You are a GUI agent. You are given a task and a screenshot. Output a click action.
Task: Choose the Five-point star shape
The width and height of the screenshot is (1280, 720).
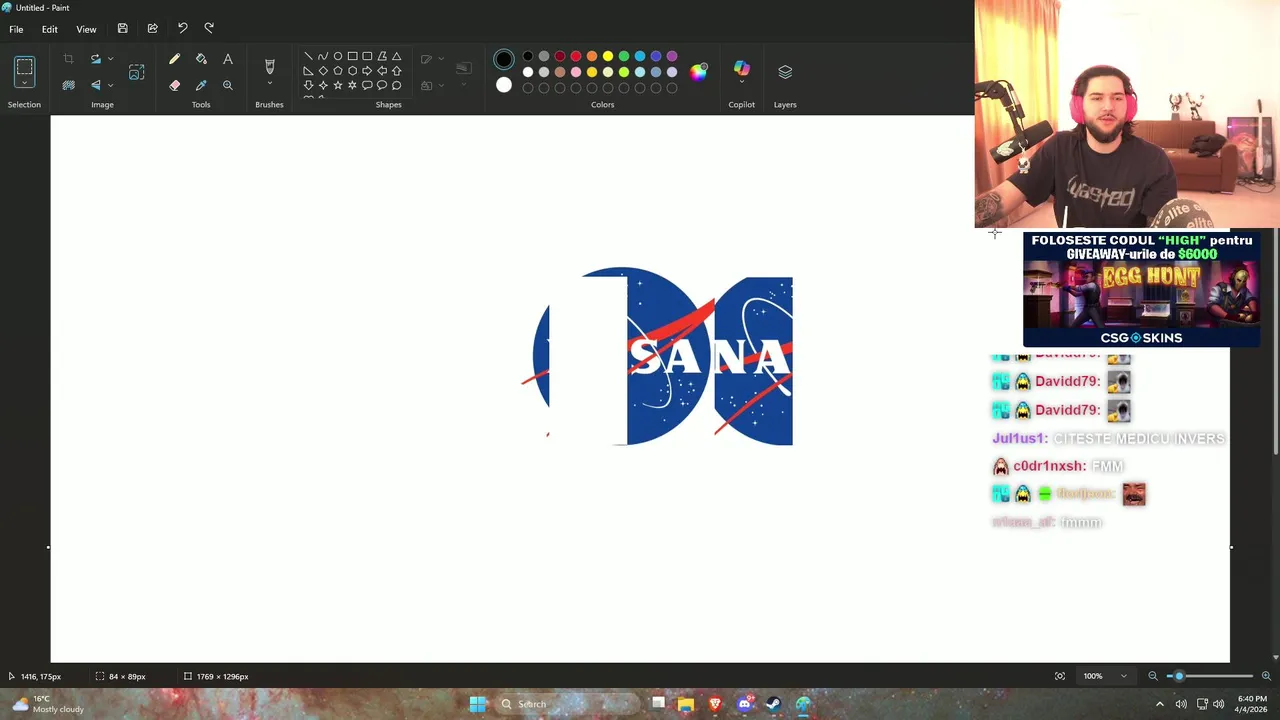pos(338,85)
